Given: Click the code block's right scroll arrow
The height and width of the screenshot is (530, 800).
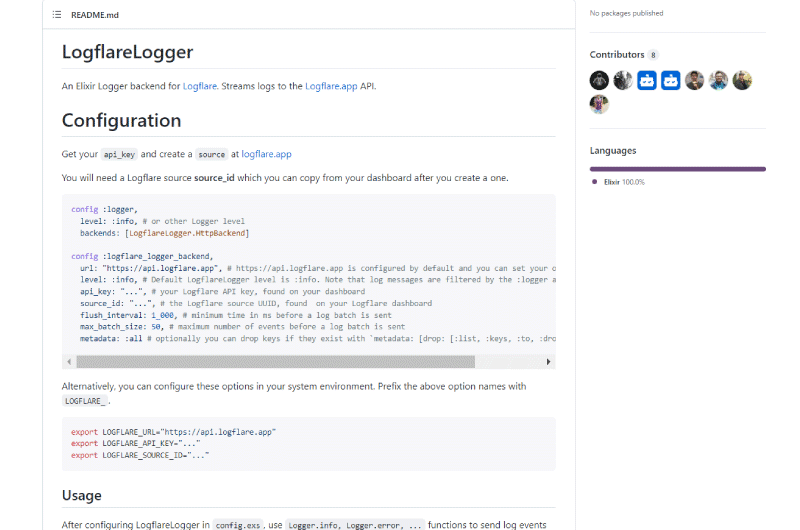Looking at the screenshot, I should click(548, 362).
